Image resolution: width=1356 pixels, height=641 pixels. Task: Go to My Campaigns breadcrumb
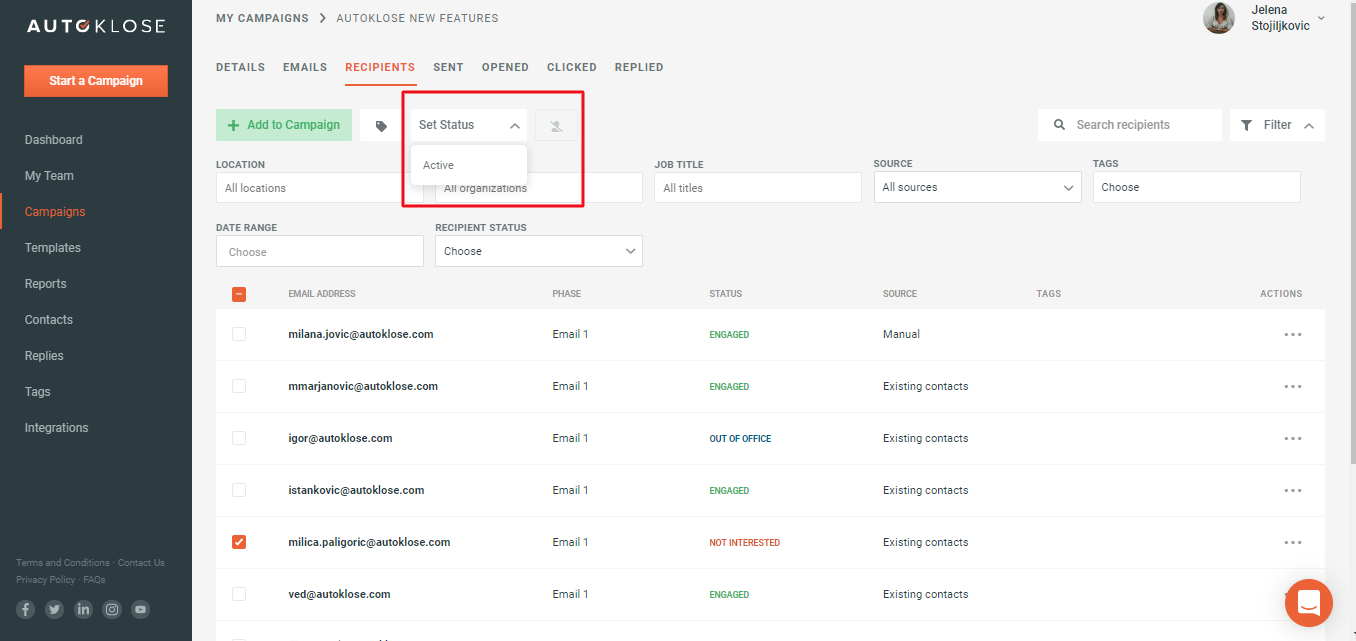click(x=260, y=18)
